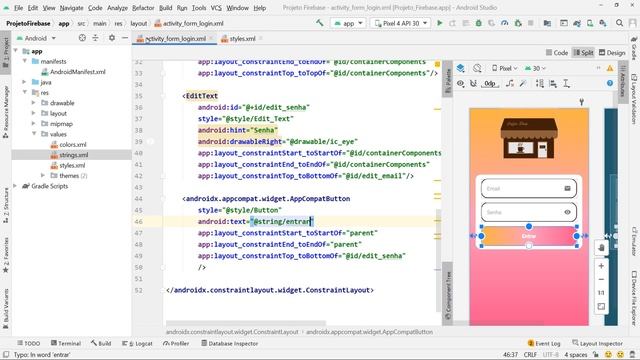This screenshot has height=360, width=640.
Task: Open Database Inspector tool window
Action: tap(230, 343)
